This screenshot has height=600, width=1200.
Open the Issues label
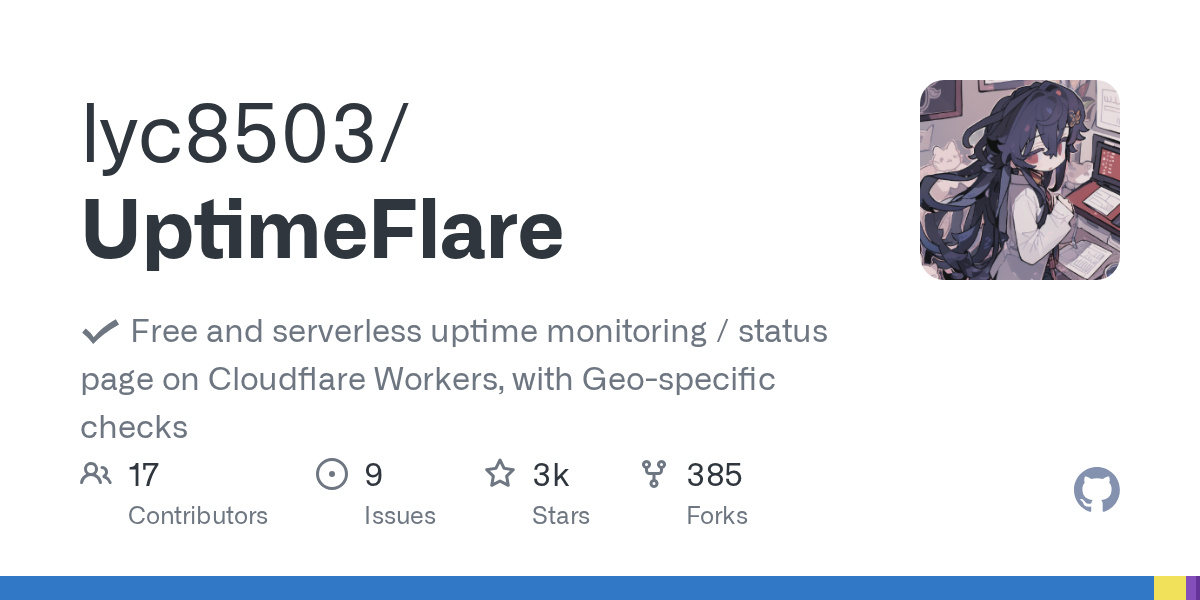tap(400, 516)
